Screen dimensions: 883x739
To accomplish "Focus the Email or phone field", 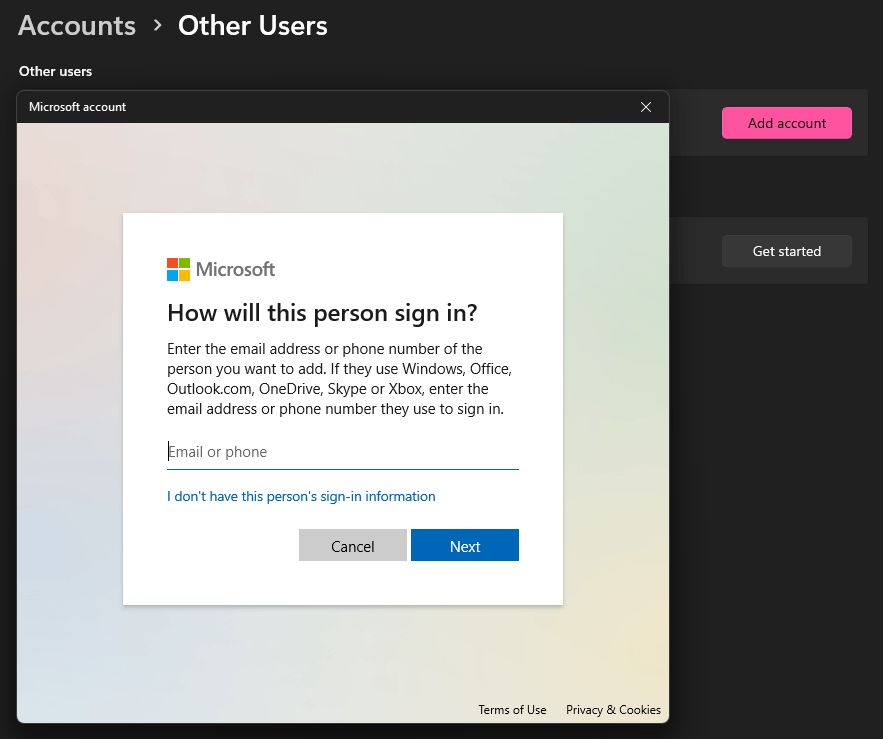I will 342,452.
